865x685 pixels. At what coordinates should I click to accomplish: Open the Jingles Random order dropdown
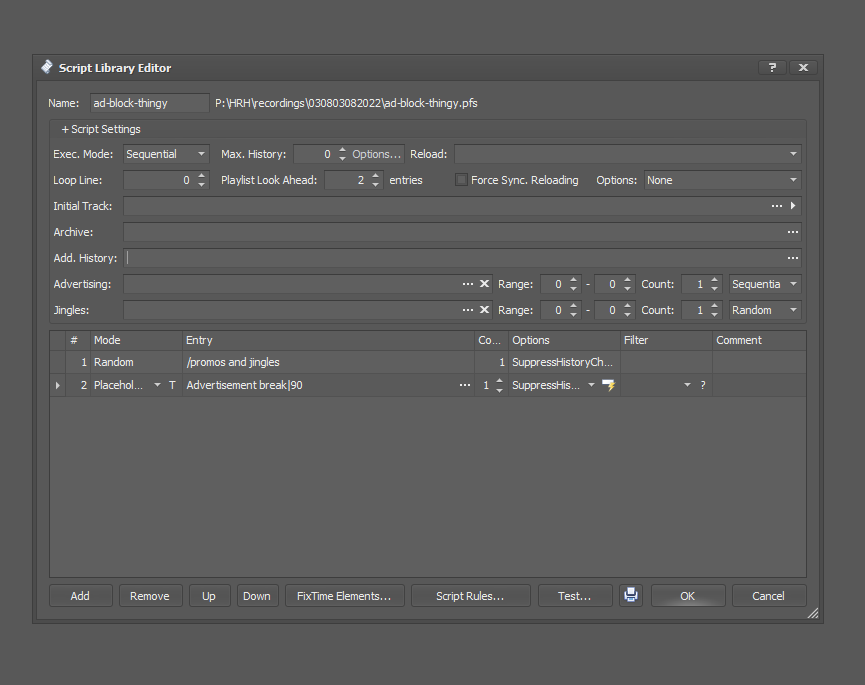tap(765, 310)
